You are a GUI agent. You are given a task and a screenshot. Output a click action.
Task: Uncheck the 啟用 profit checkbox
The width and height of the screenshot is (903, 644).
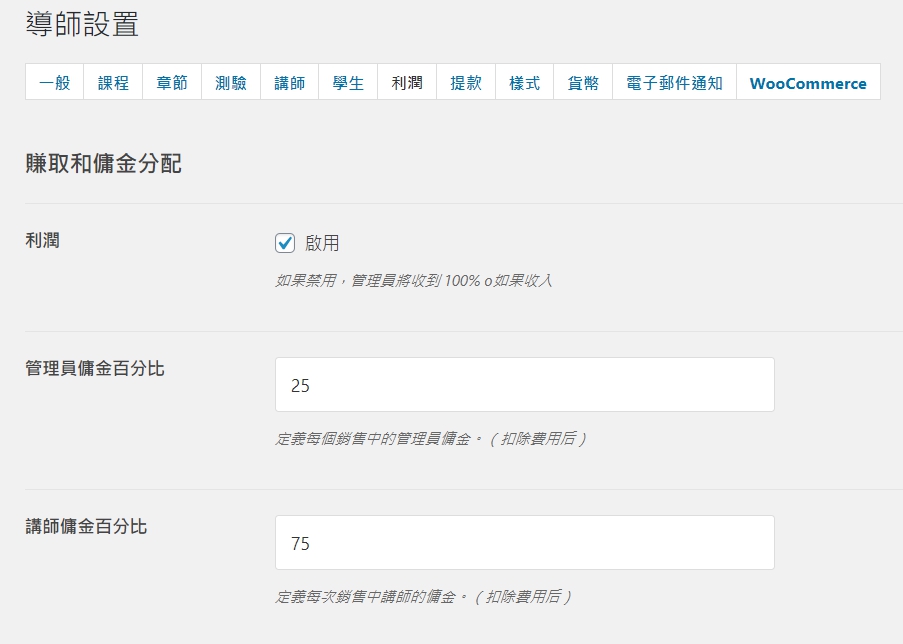[x=285, y=243]
